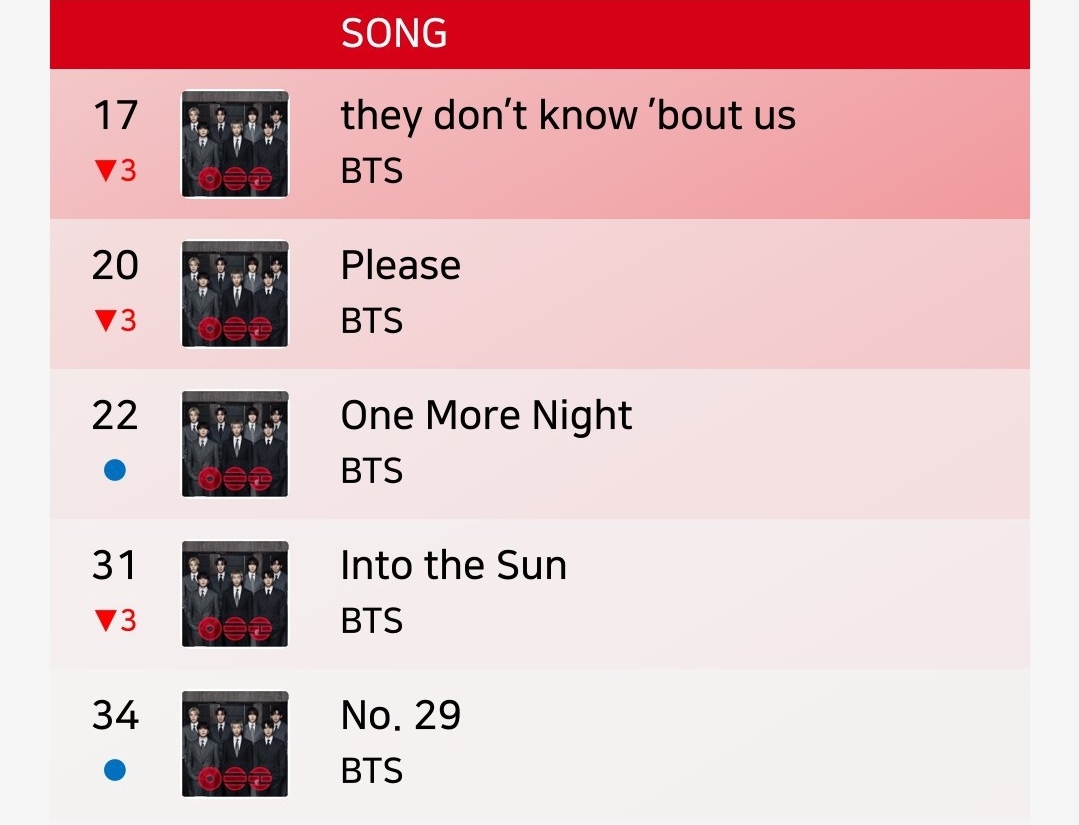1079x825 pixels.
Task: Select the song title Please
Action: tap(400, 265)
